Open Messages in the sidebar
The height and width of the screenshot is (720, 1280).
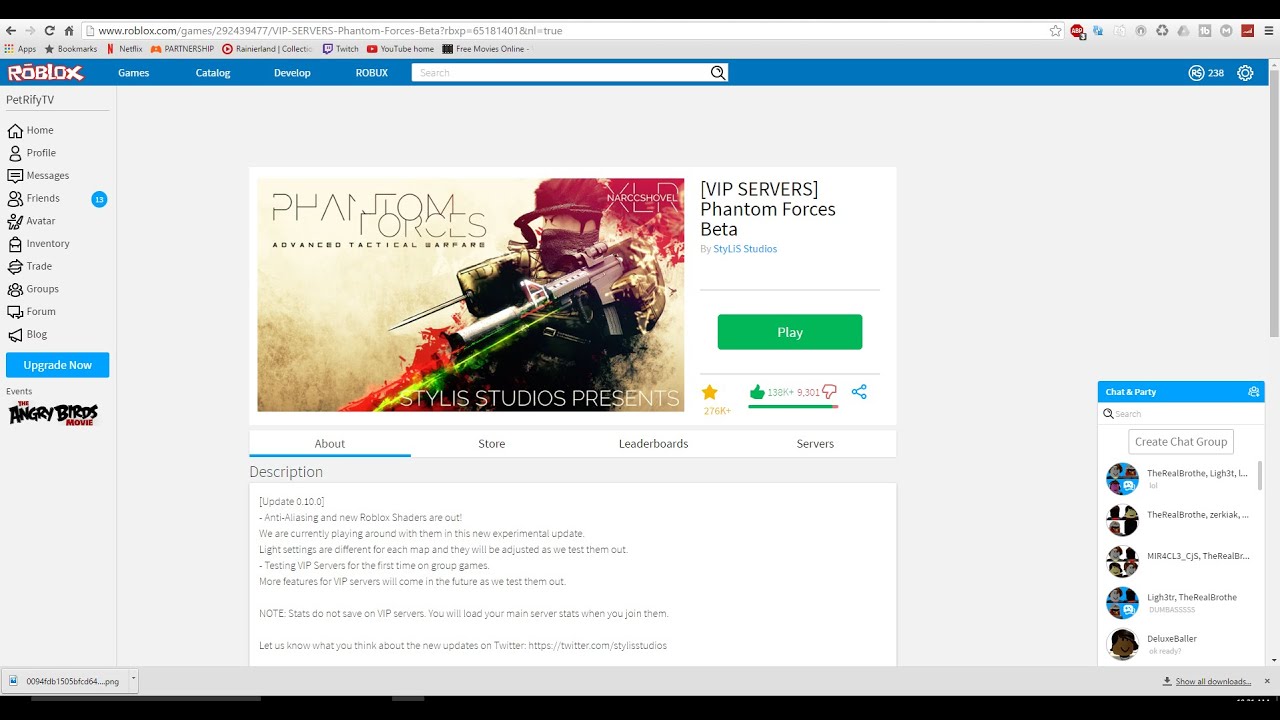(38, 176)
